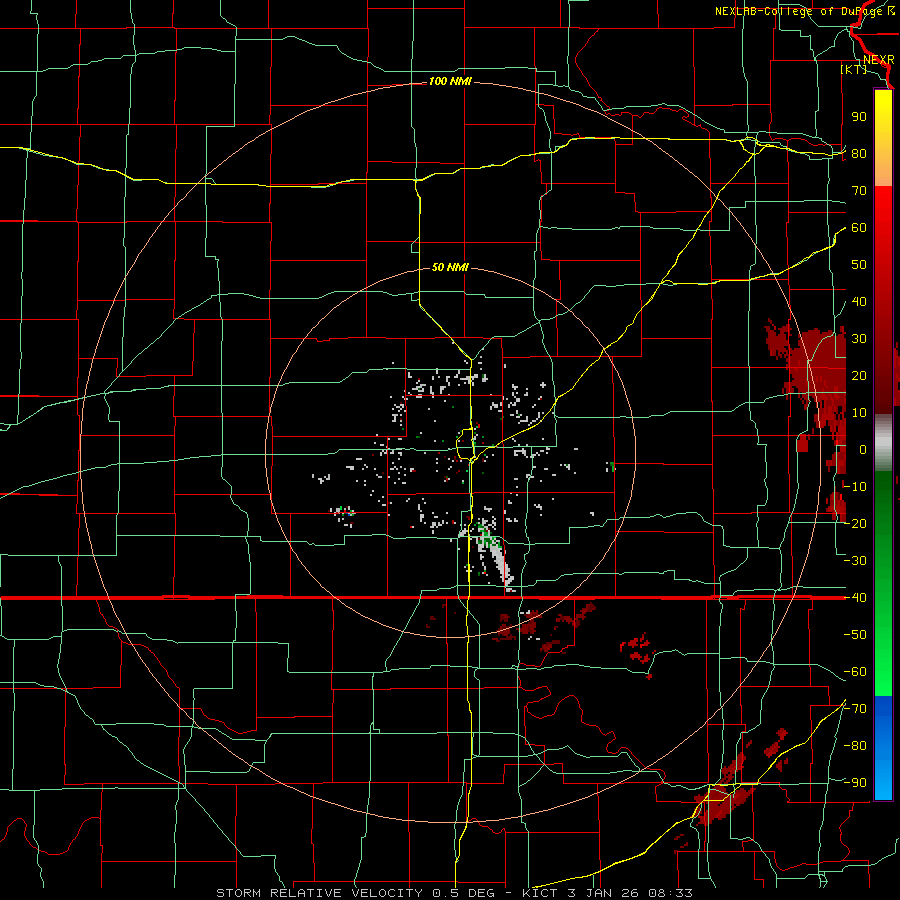Click the 0 value on the velocity scale

863,450
